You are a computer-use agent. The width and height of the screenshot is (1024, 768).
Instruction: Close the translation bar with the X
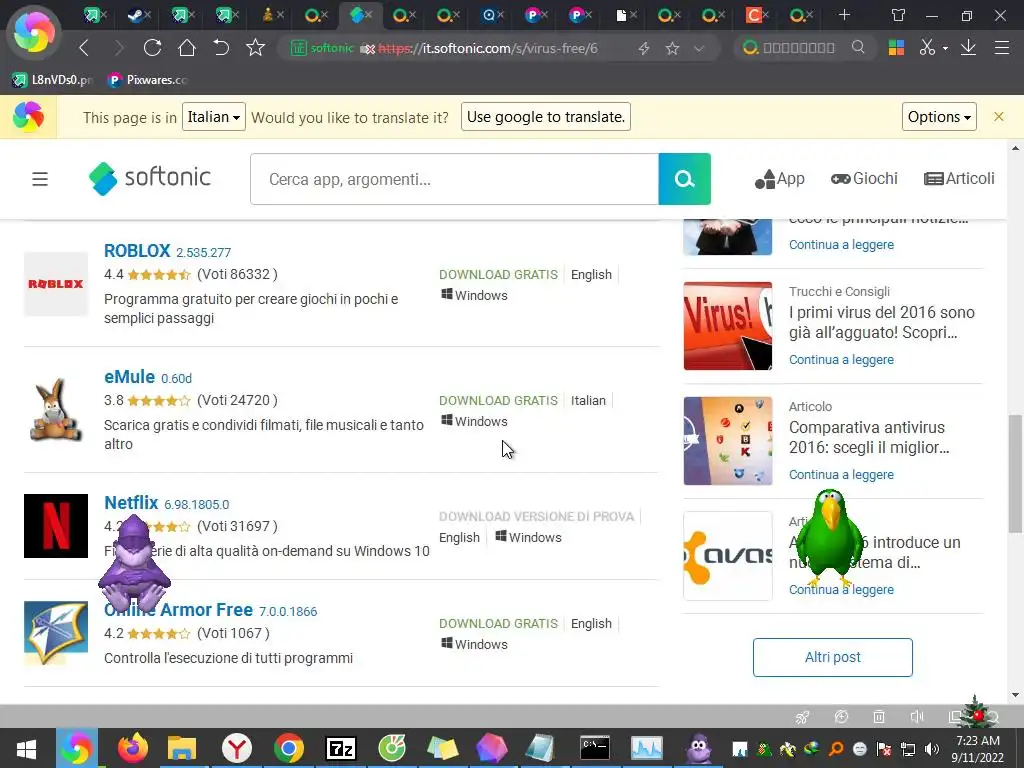(x=999, y=116)
